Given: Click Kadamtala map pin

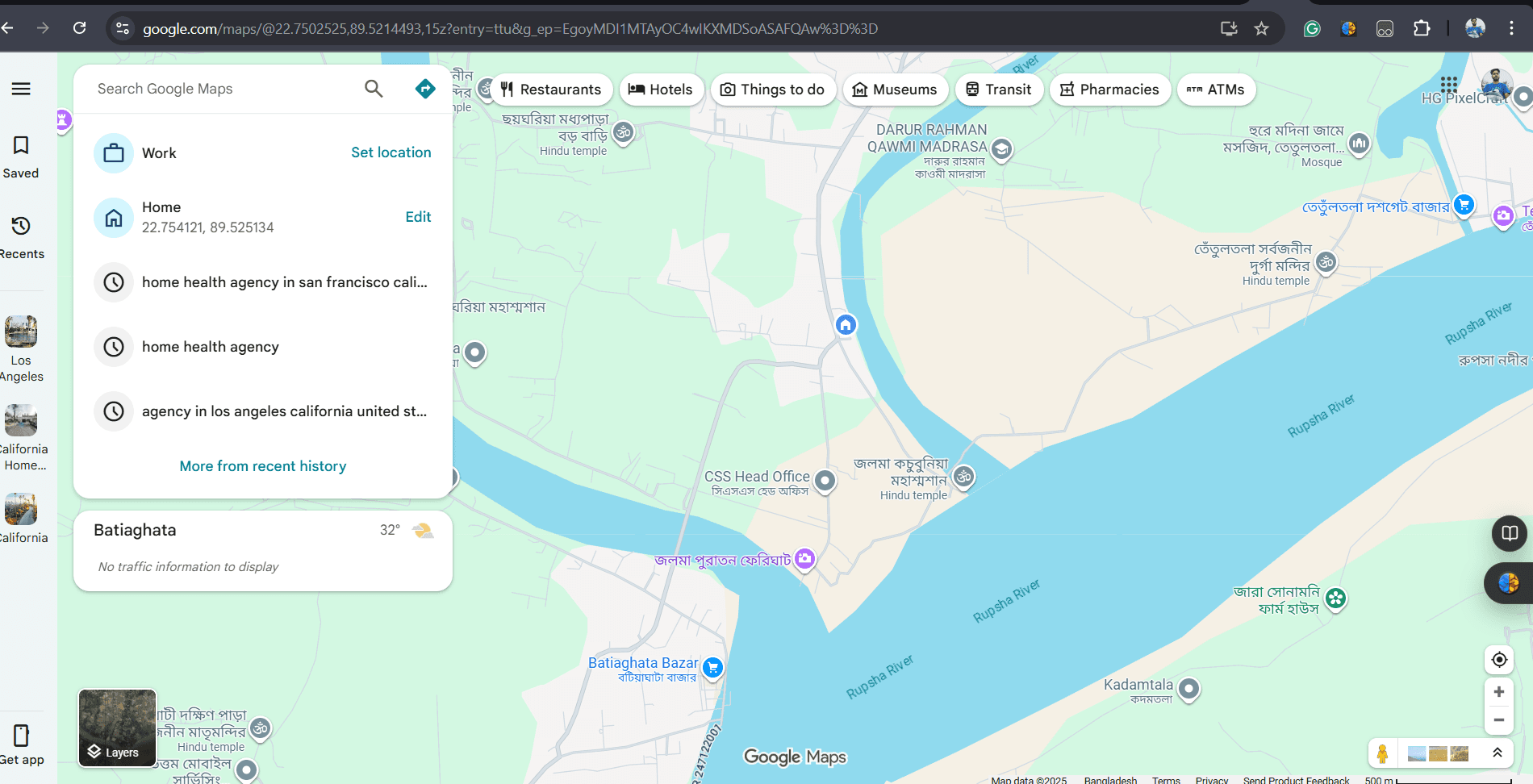Looking at the screenshot, I should click(1188, 690).
